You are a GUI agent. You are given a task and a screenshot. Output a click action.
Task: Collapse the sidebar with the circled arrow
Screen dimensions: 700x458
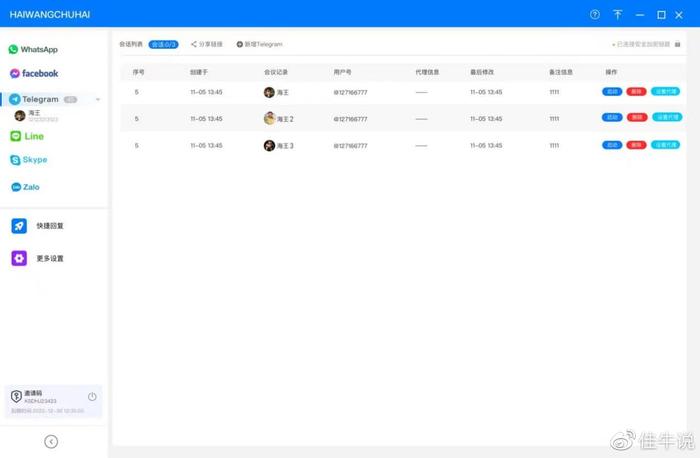51,441
